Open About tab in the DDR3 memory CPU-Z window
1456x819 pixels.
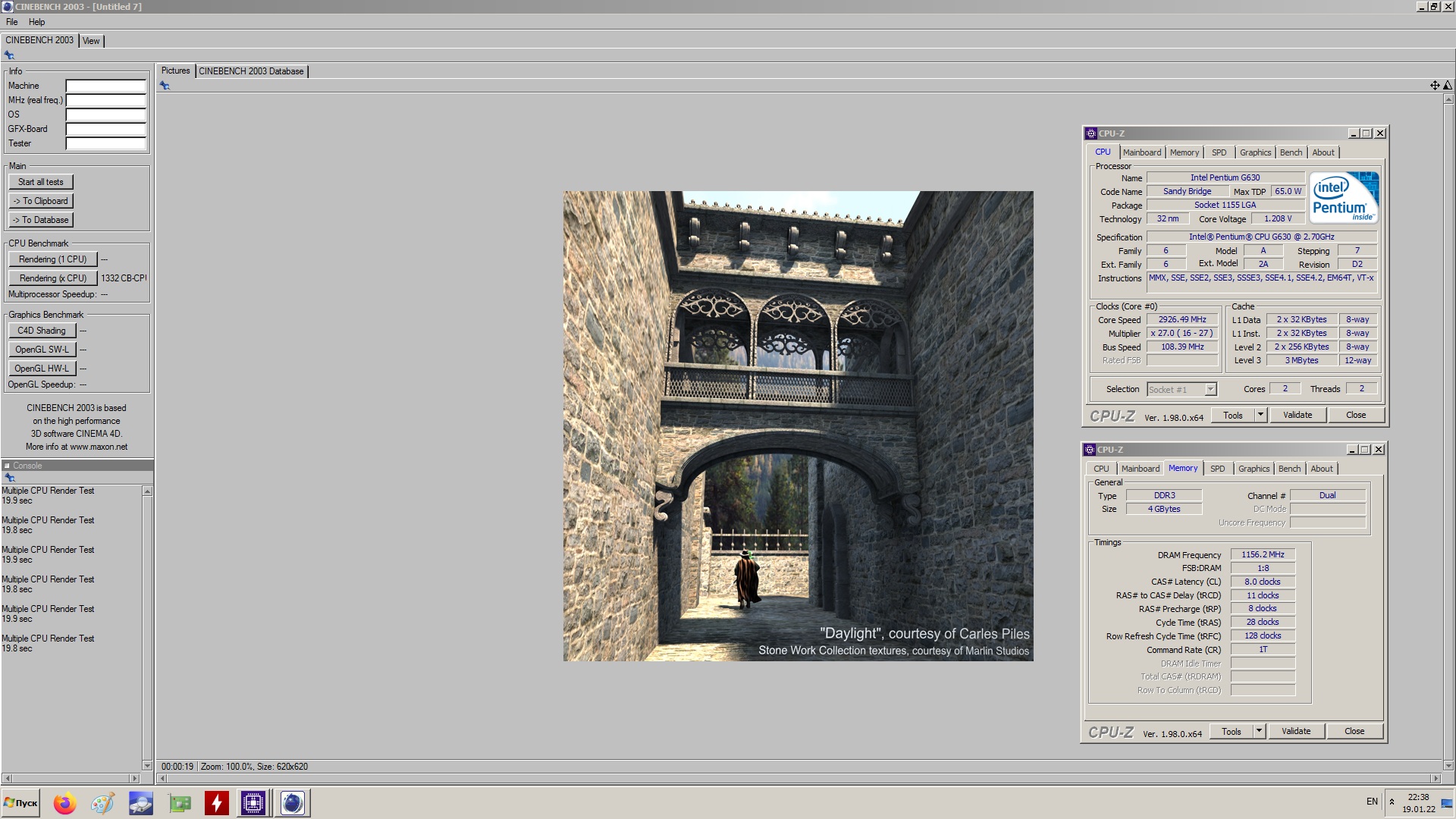click(1322, 469)
